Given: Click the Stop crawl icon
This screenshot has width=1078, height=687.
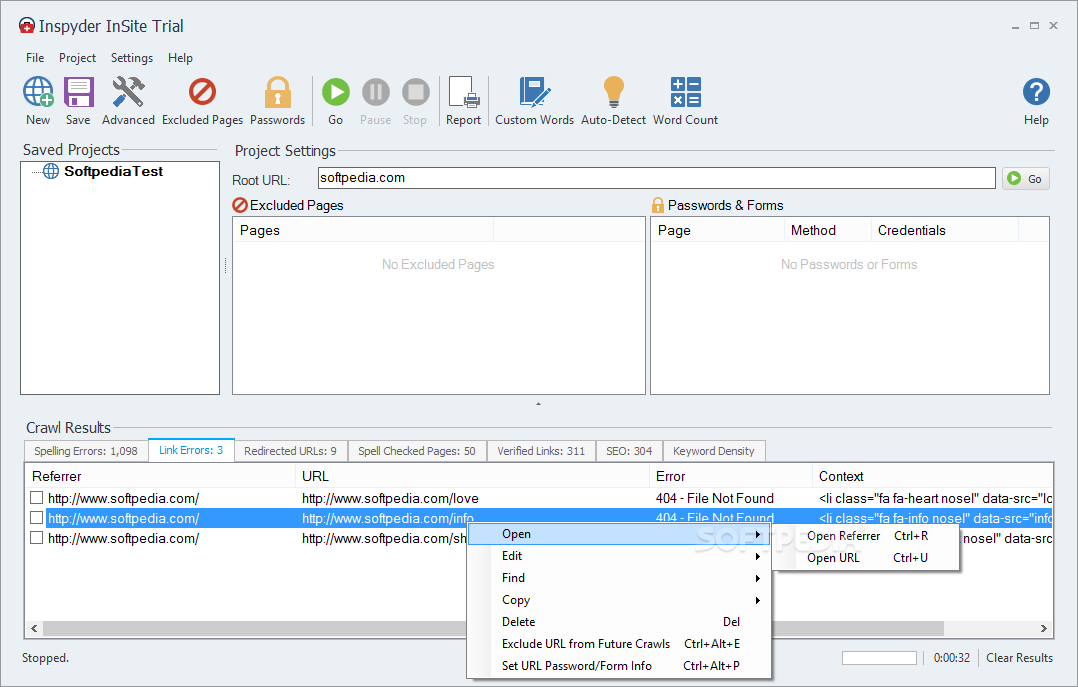Looking at the screenshot, I should [415, 100].
